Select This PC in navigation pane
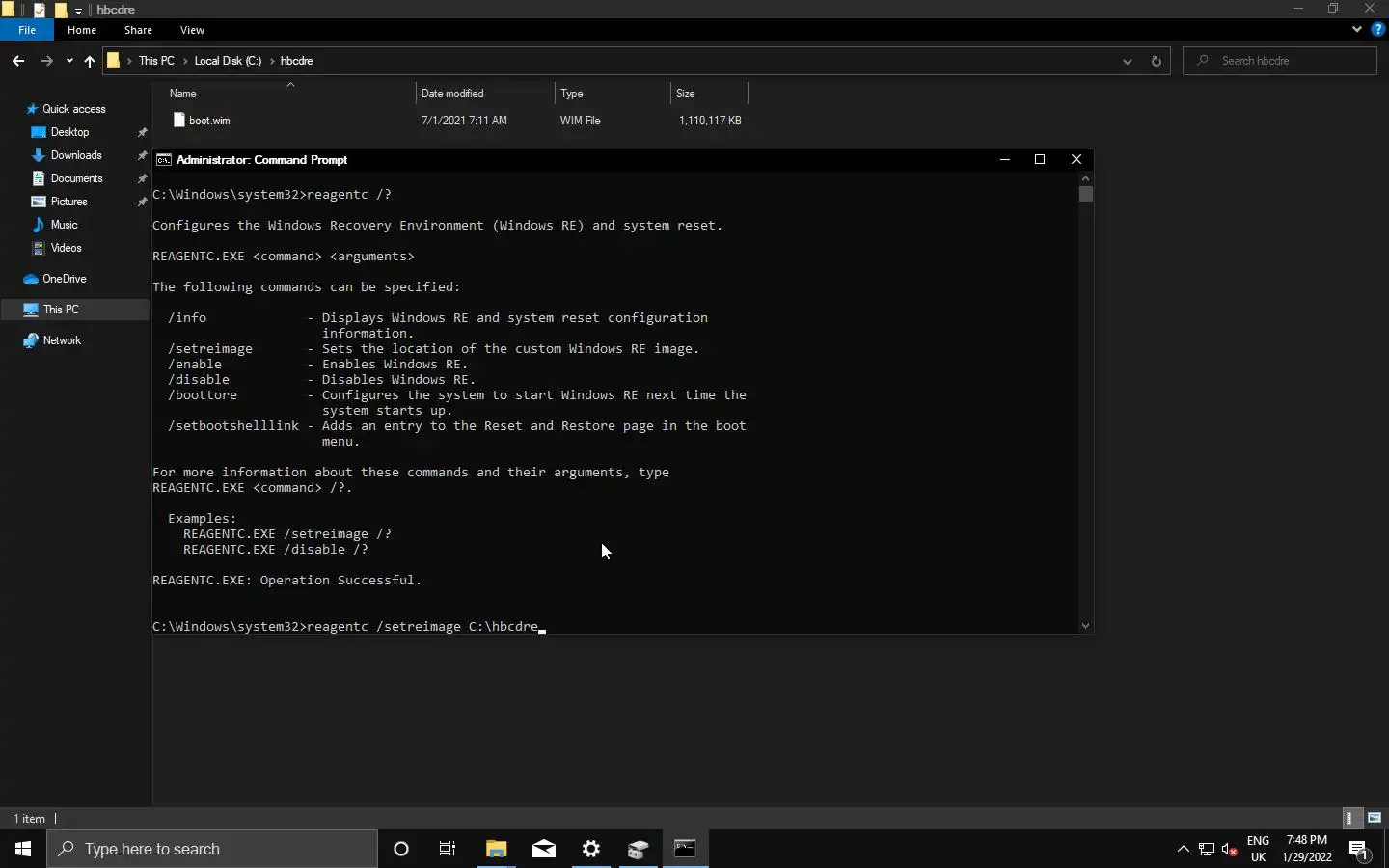The width and height of the screenshot is (1389, 868). point(61,310)
